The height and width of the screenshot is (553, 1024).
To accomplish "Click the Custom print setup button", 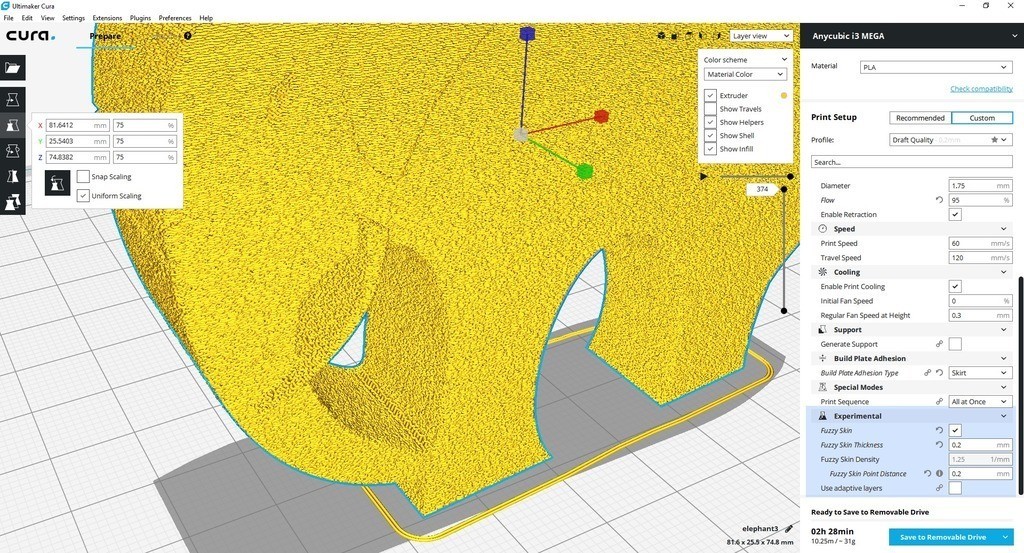I will [x=982, y=118].
